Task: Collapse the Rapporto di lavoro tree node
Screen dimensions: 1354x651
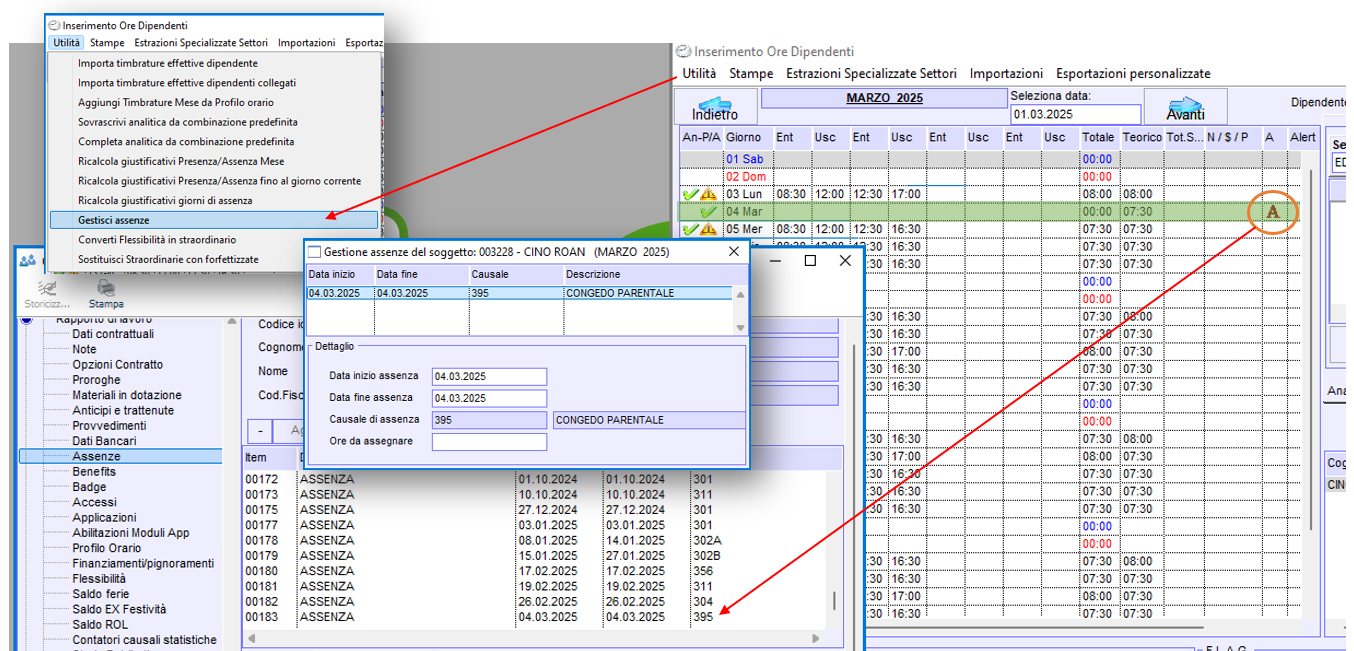Action: (x=26, y=319)
